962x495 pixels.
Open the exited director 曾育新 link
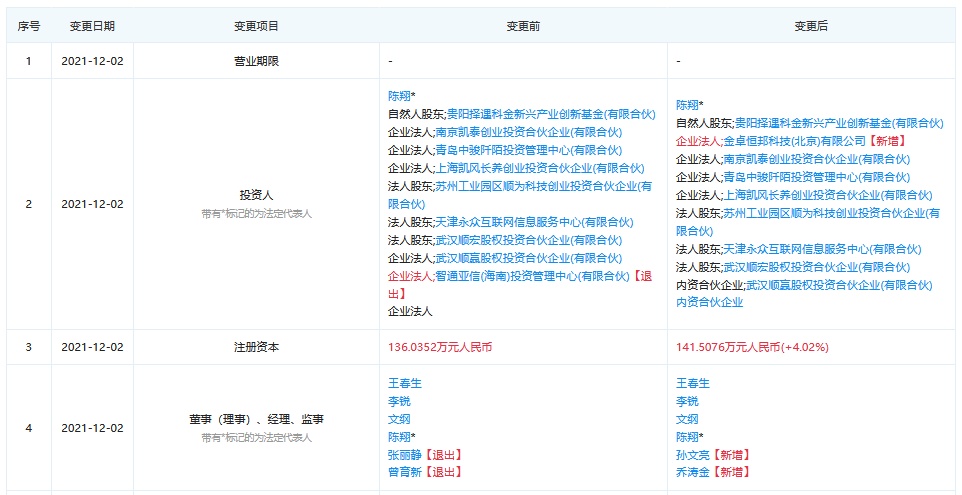pyautogui.click(x=405, y=472)
